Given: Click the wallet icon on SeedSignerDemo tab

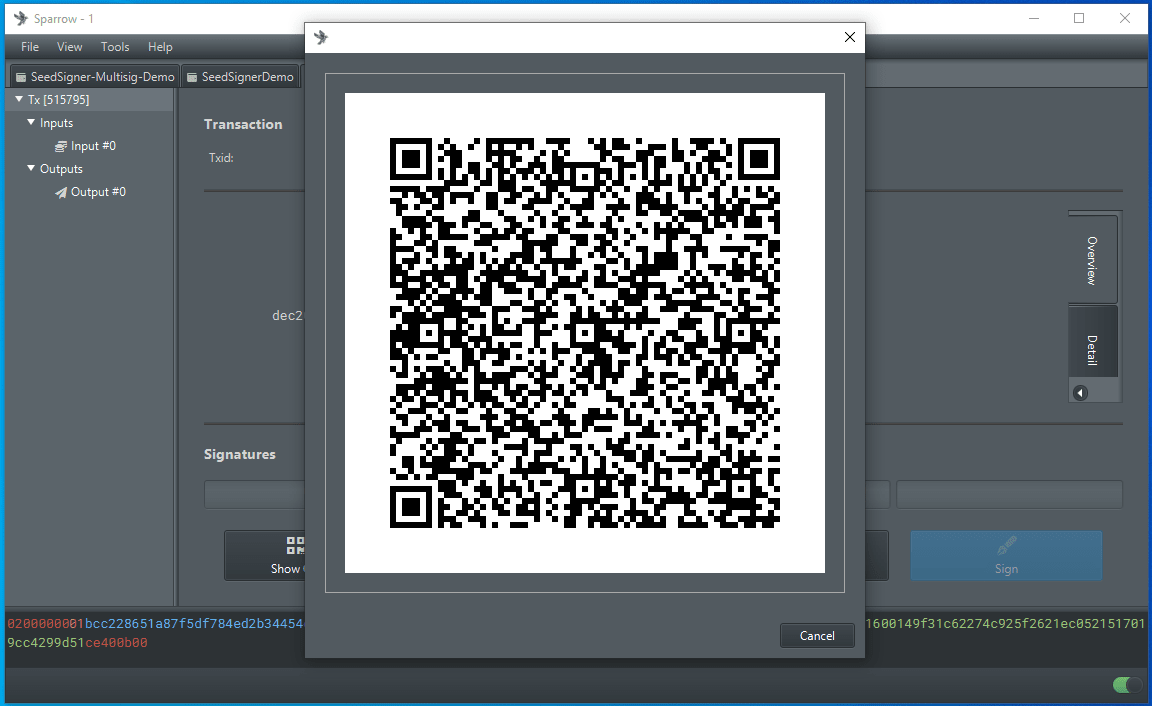Looking at the screenshot, I should [x=192, y=77].
